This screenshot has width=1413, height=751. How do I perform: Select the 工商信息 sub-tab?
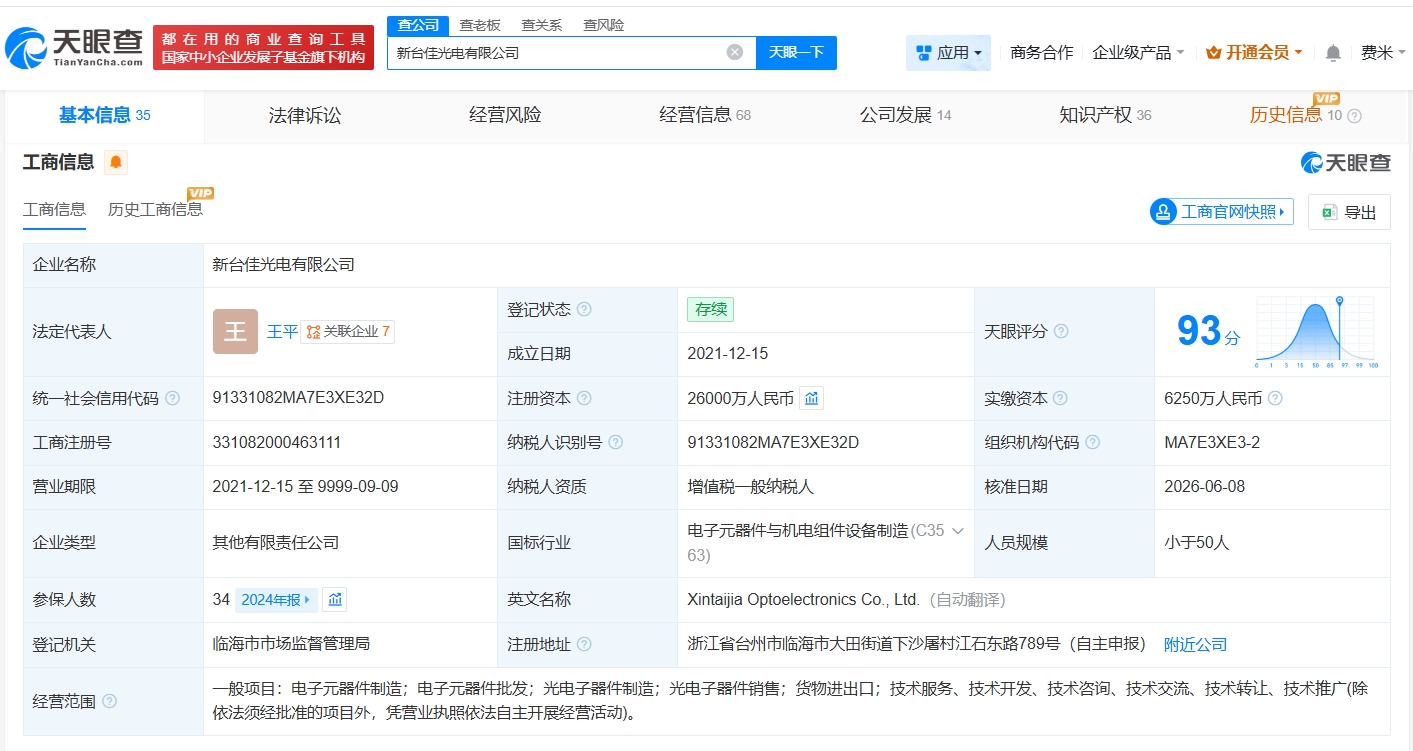point(54,209)
